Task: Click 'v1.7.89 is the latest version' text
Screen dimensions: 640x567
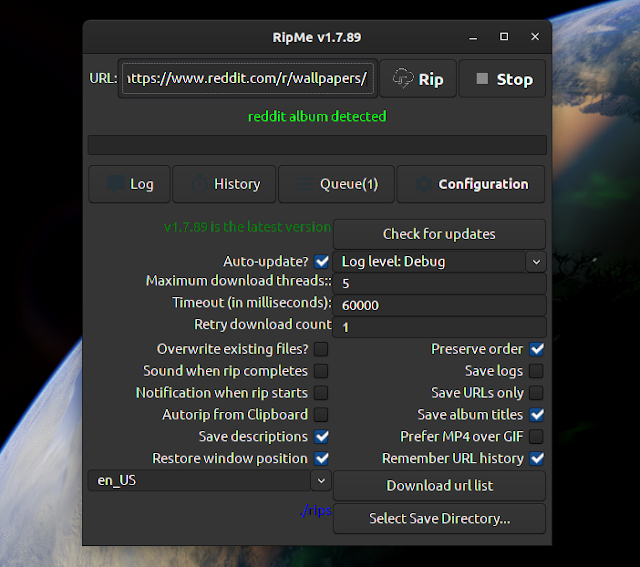Action: click(x=247, y=227)
